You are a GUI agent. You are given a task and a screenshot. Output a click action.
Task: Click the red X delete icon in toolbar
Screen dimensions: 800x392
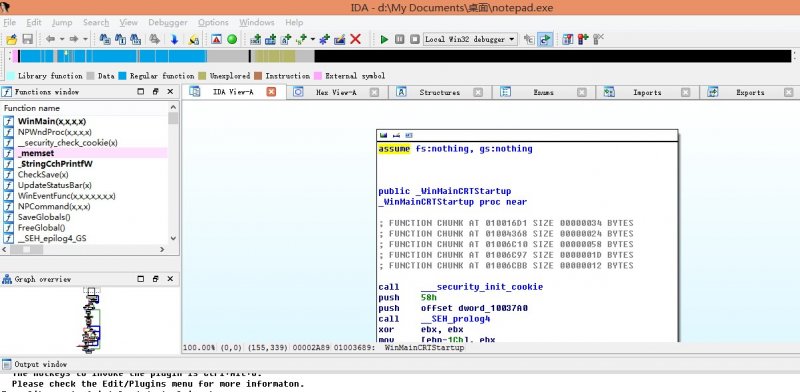coord(356,39)
